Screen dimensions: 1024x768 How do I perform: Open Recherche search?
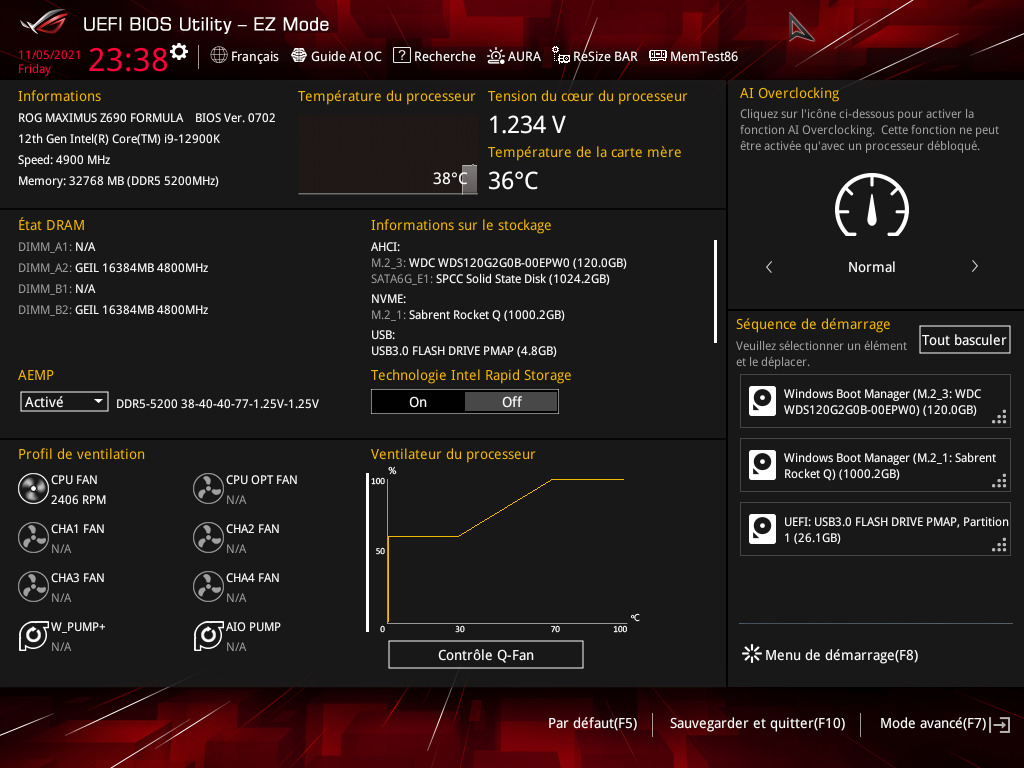434,56
